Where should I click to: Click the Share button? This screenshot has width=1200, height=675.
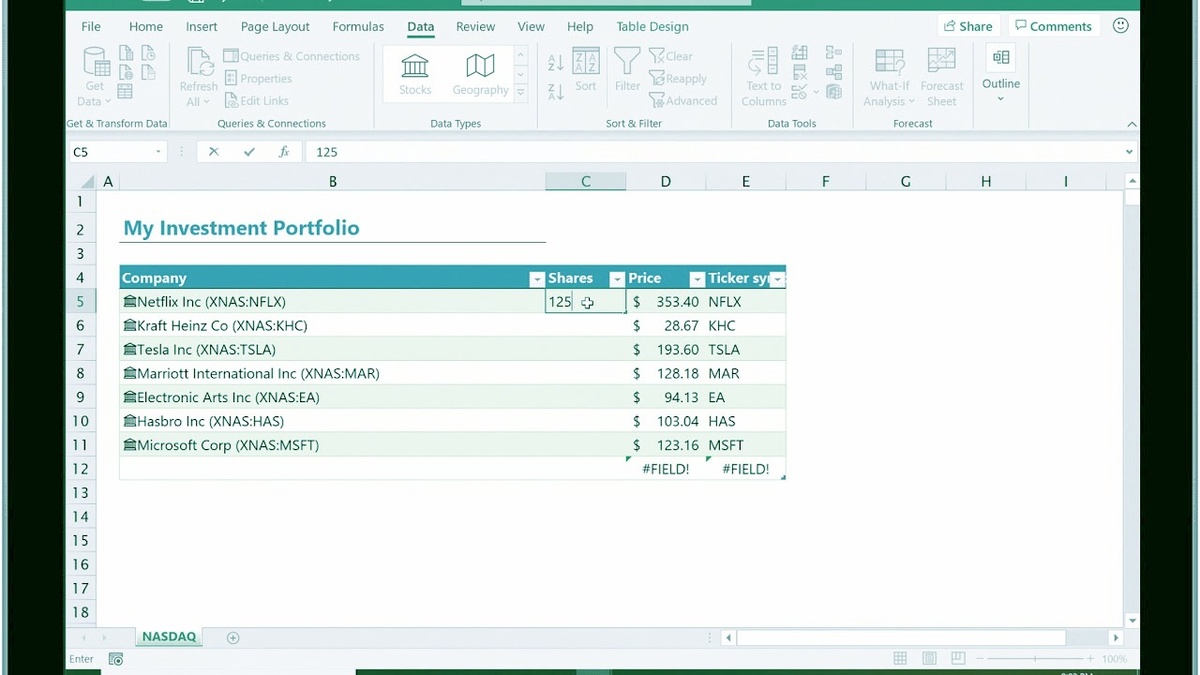(967, 26)
